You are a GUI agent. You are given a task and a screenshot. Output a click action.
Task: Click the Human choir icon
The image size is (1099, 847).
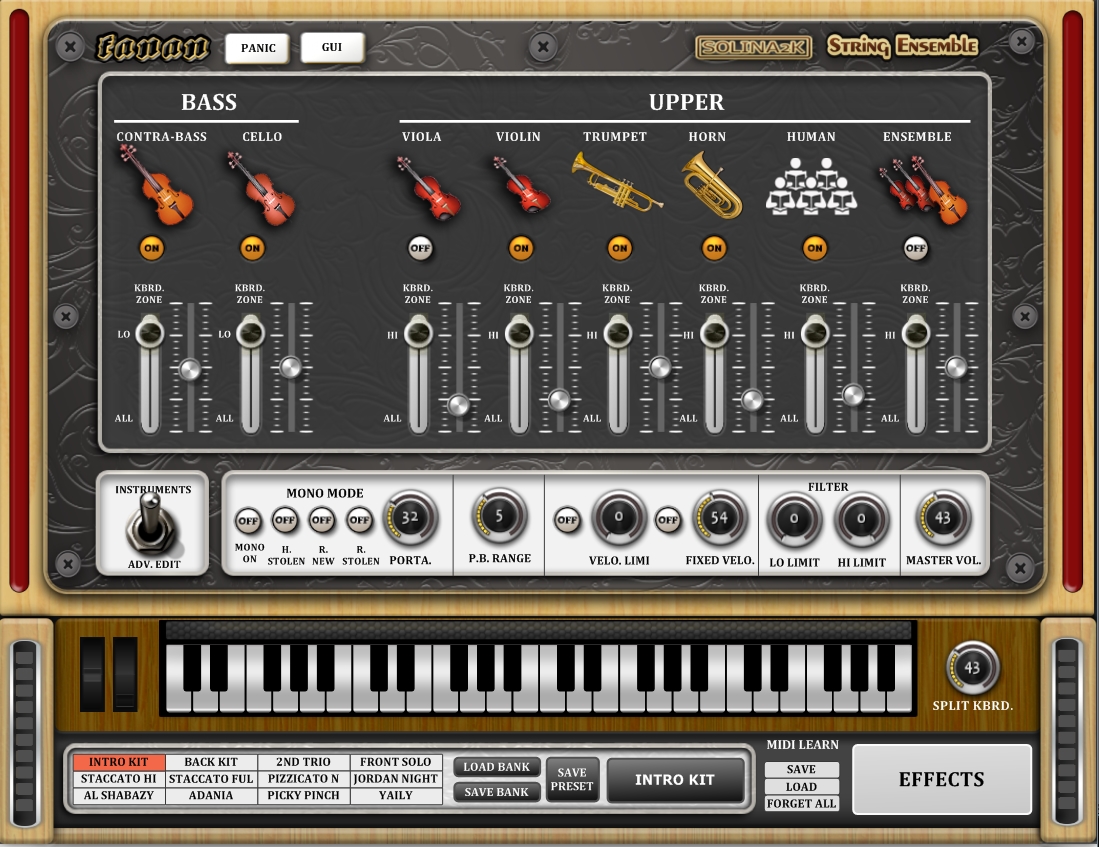click(x=811, y=187)
